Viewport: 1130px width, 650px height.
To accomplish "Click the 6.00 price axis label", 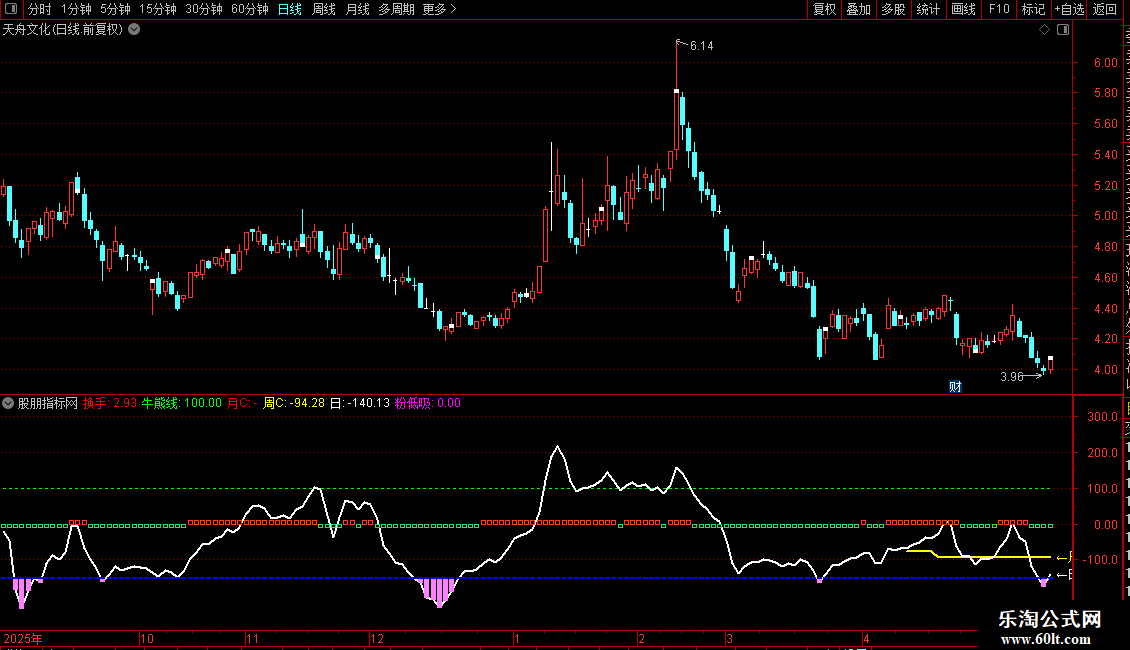I will [1105, 63].
